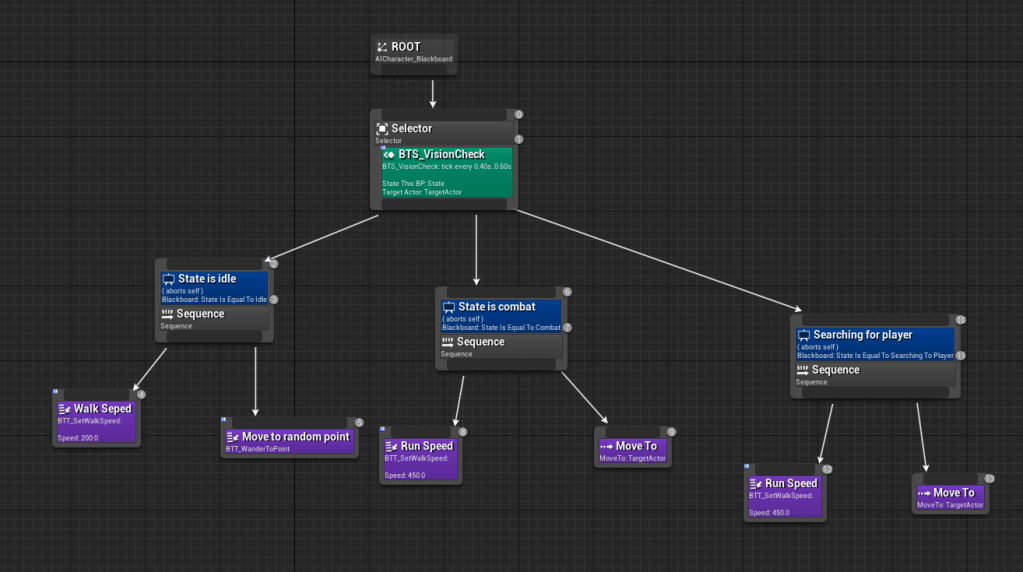Screen dimensions: 1023x572
Task: Click the ROOT node icon
Action: click(x=382, y=47)
